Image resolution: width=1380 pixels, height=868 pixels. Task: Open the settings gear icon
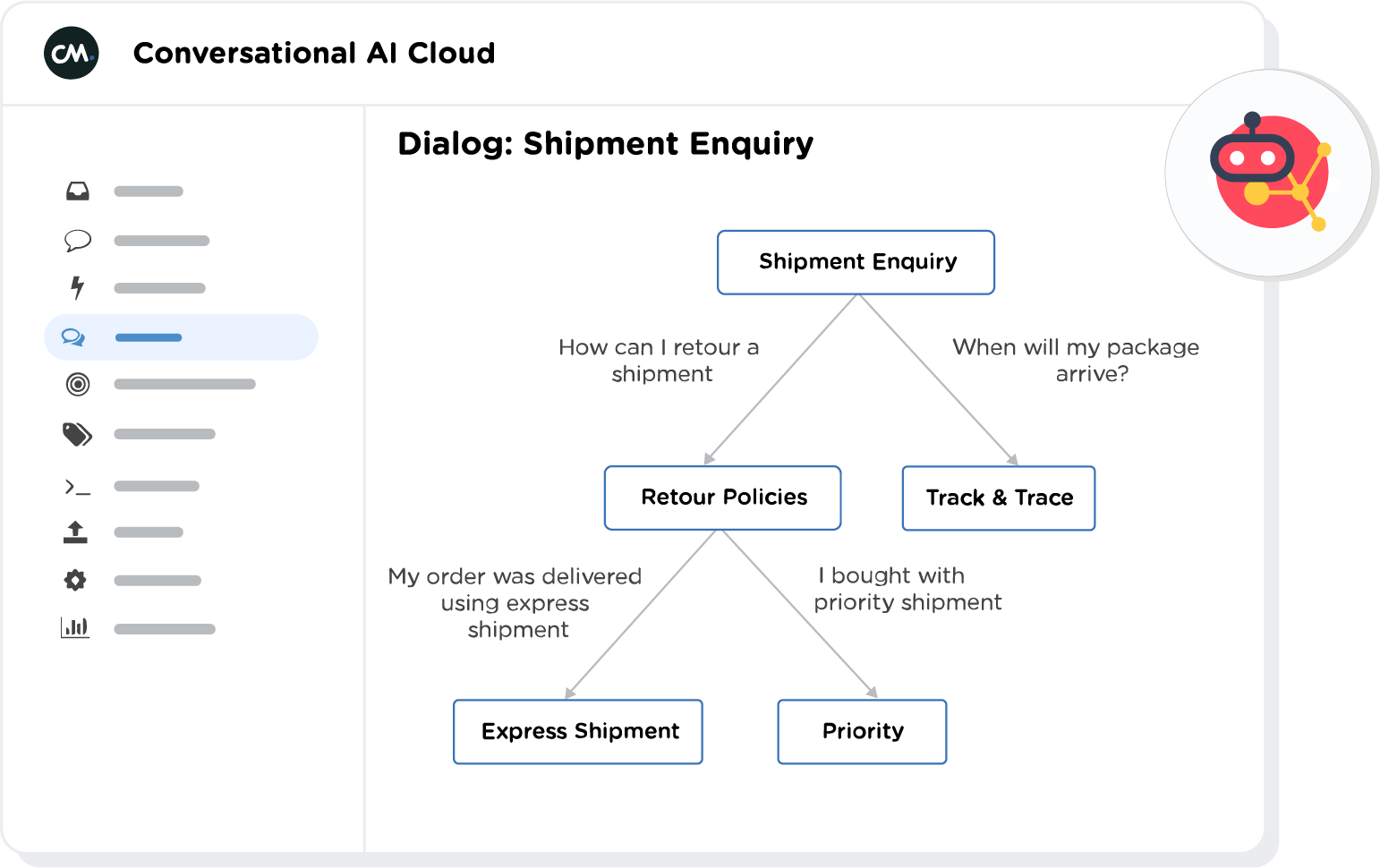point(76,581)
